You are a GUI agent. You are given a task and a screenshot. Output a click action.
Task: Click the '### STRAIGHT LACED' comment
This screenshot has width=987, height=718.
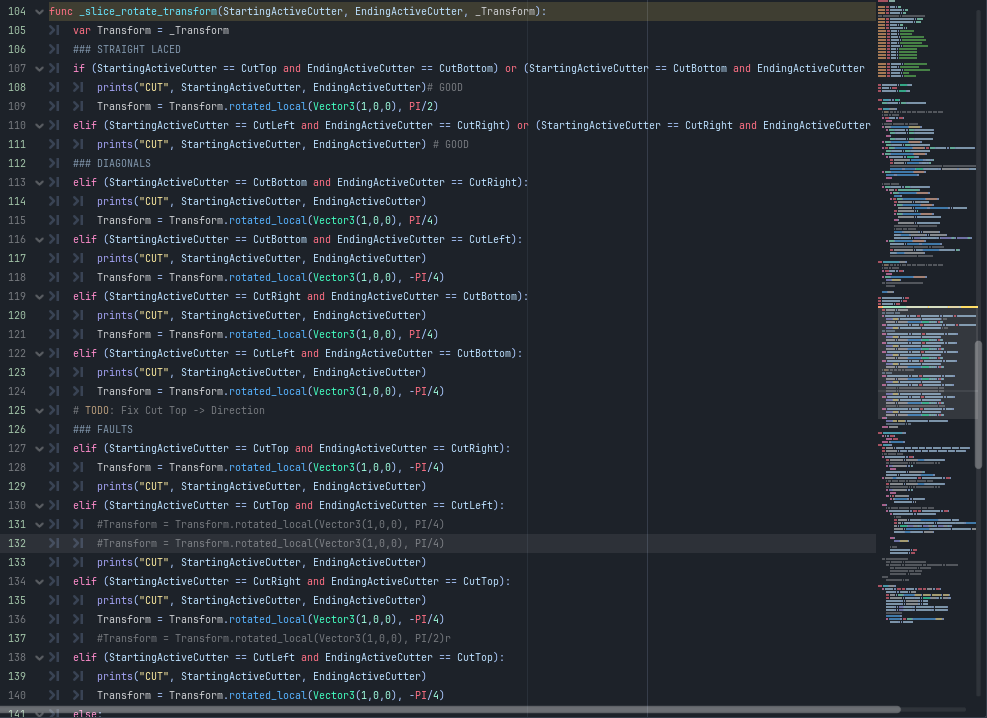click(x=127, y=49)
